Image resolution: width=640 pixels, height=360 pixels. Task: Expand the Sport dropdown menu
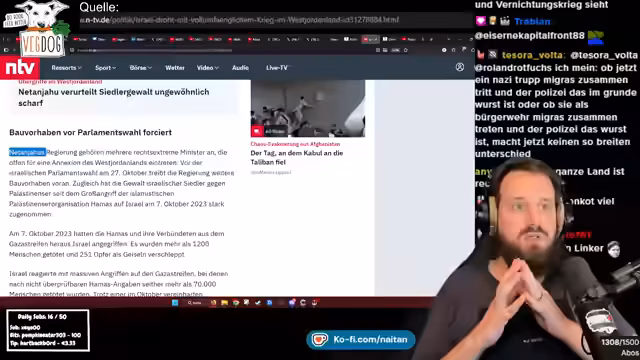[x=105, y=68]
